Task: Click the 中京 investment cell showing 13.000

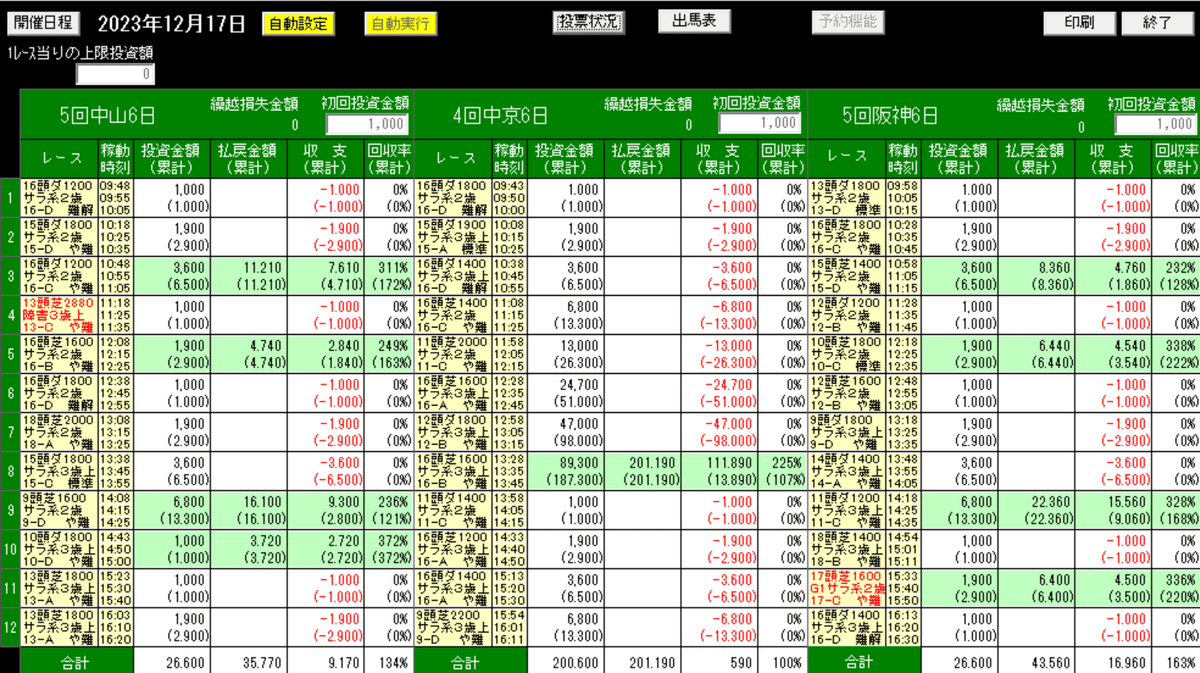Action: coord(566,354)
